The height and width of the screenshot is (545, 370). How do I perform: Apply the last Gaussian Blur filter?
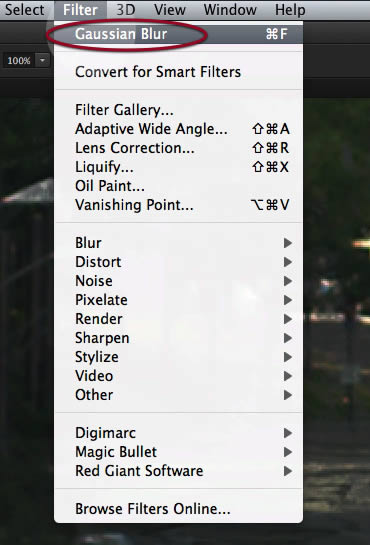pyautogui.click(x=179, y=34)
